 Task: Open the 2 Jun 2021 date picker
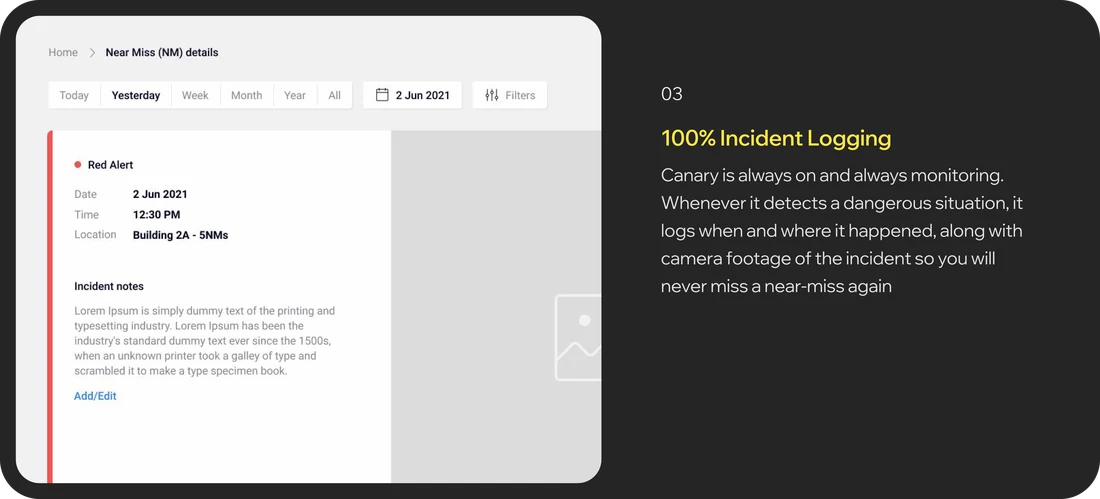412,95
